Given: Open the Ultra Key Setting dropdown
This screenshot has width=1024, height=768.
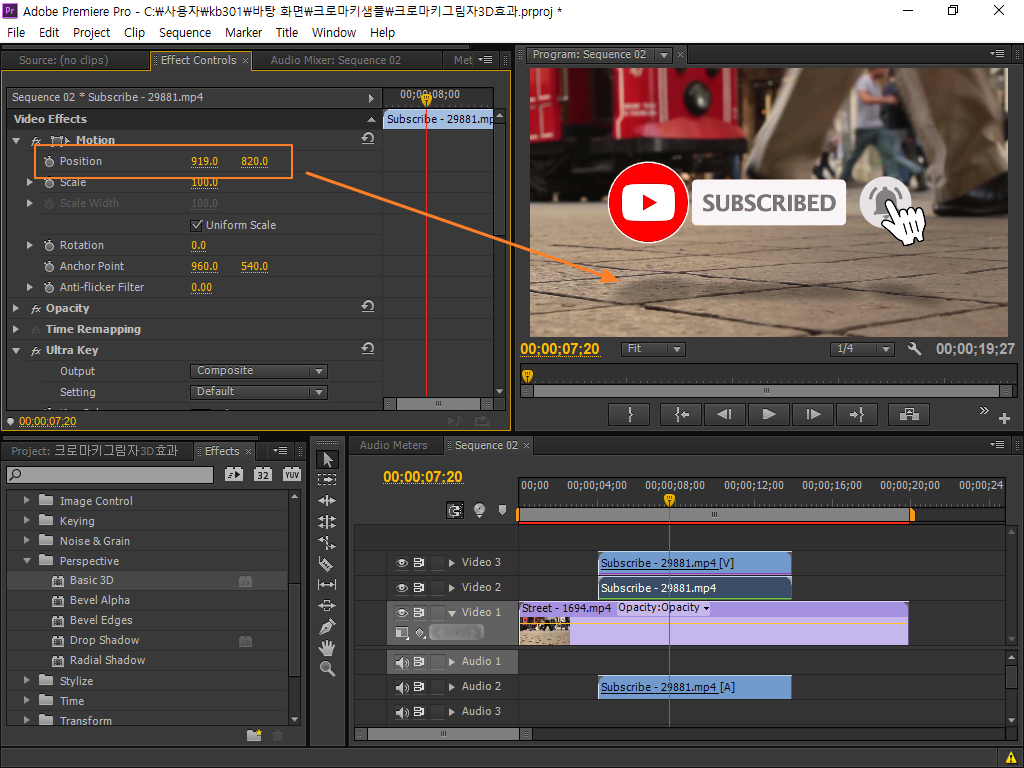Looking at the screenshot, I should click(259, 392).
